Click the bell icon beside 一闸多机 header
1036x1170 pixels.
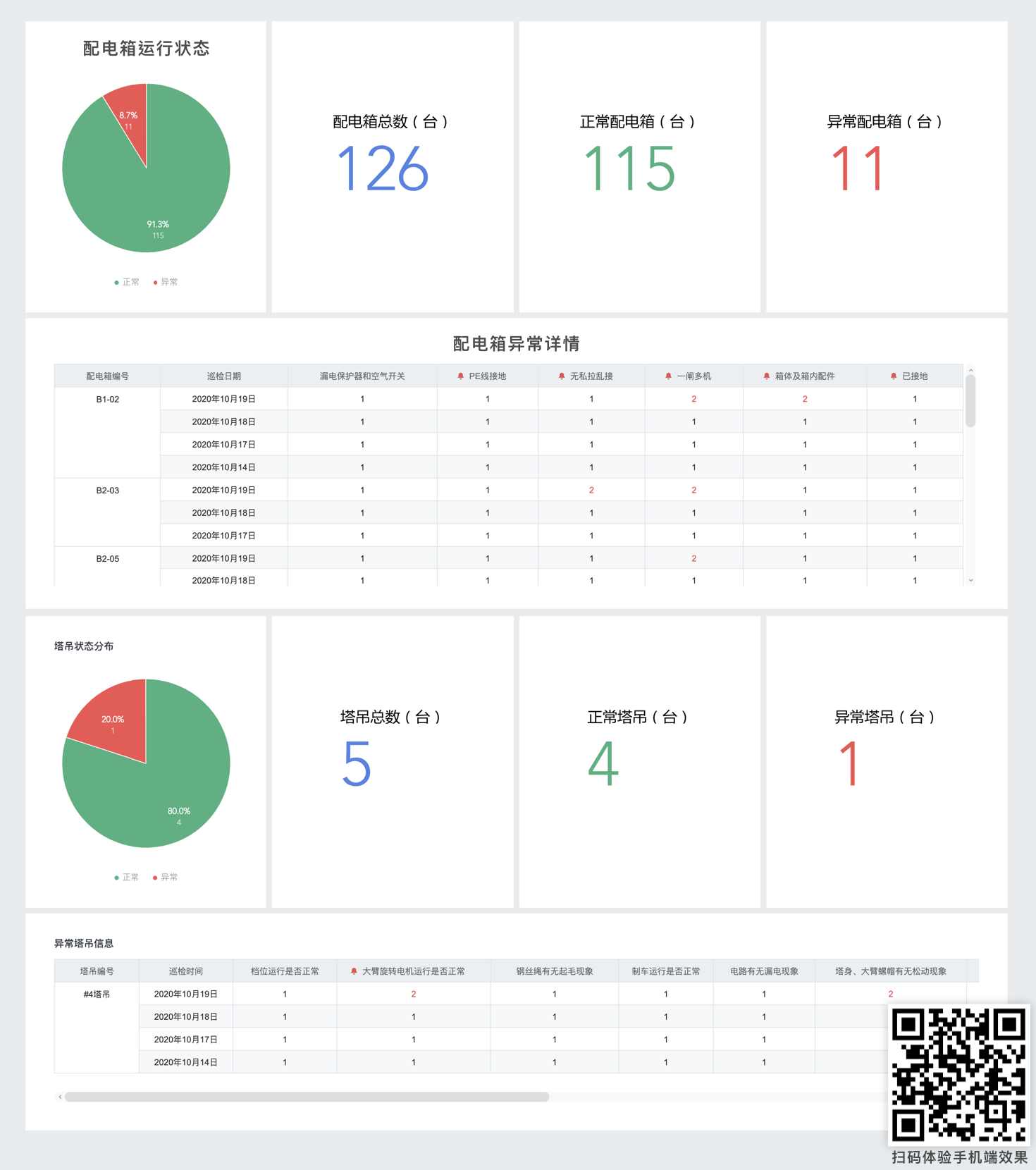(x=668, y=376)
